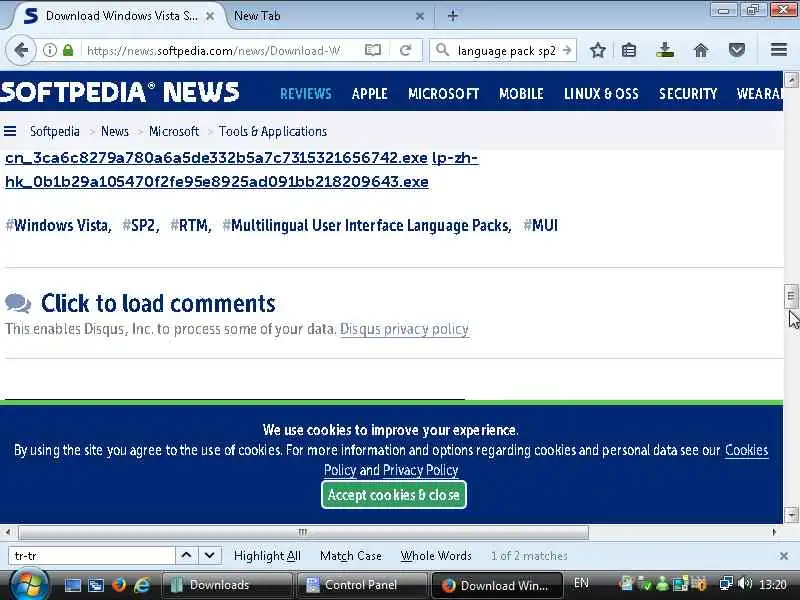Switch to Control Panel taskbar window
The height and width of the screenshot is (600, 800).
(362, 585)
